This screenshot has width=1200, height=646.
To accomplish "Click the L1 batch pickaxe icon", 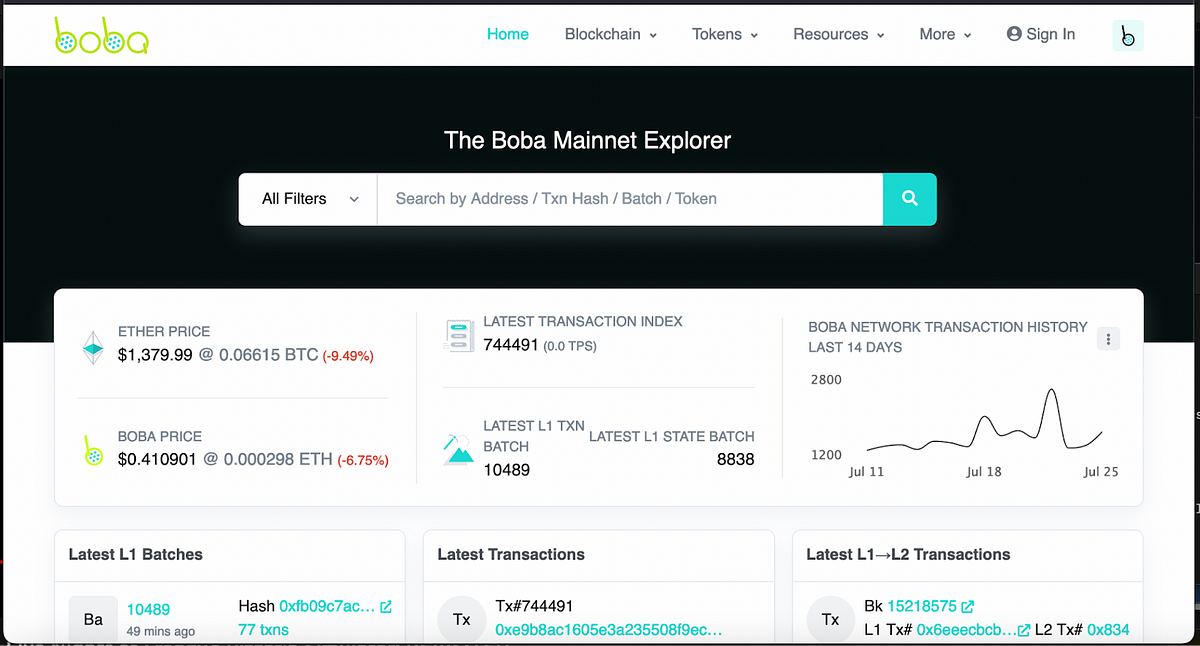I will [x=457, y=449].
